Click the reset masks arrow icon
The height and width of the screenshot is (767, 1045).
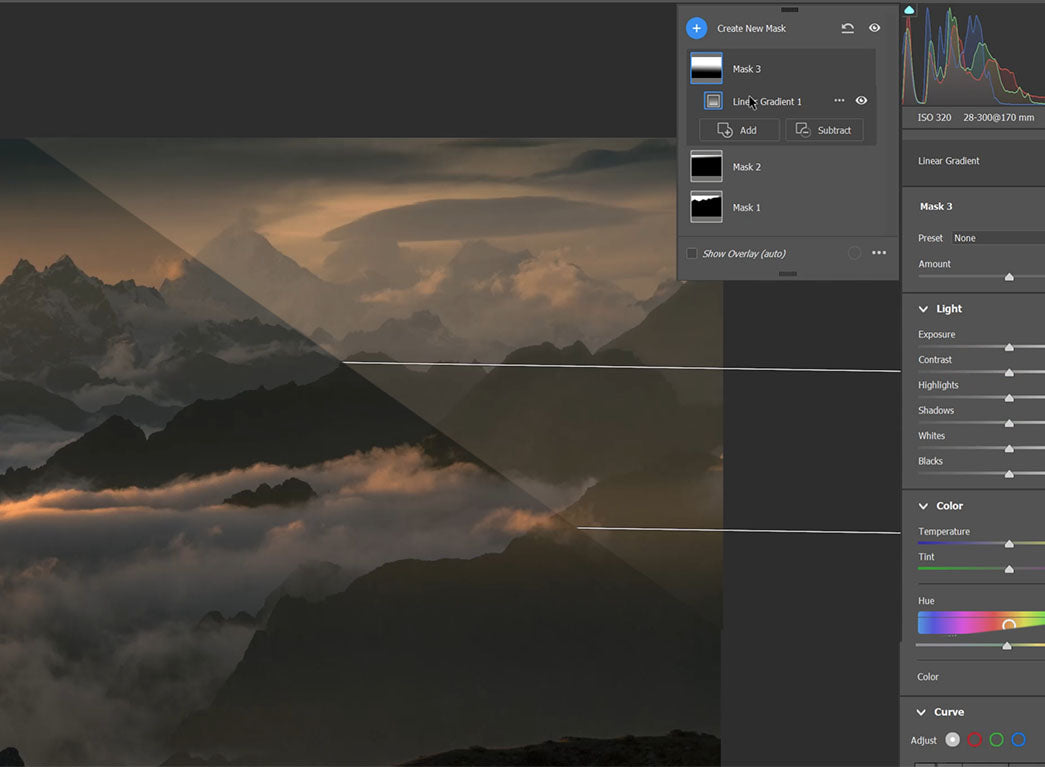pos(847,29)
